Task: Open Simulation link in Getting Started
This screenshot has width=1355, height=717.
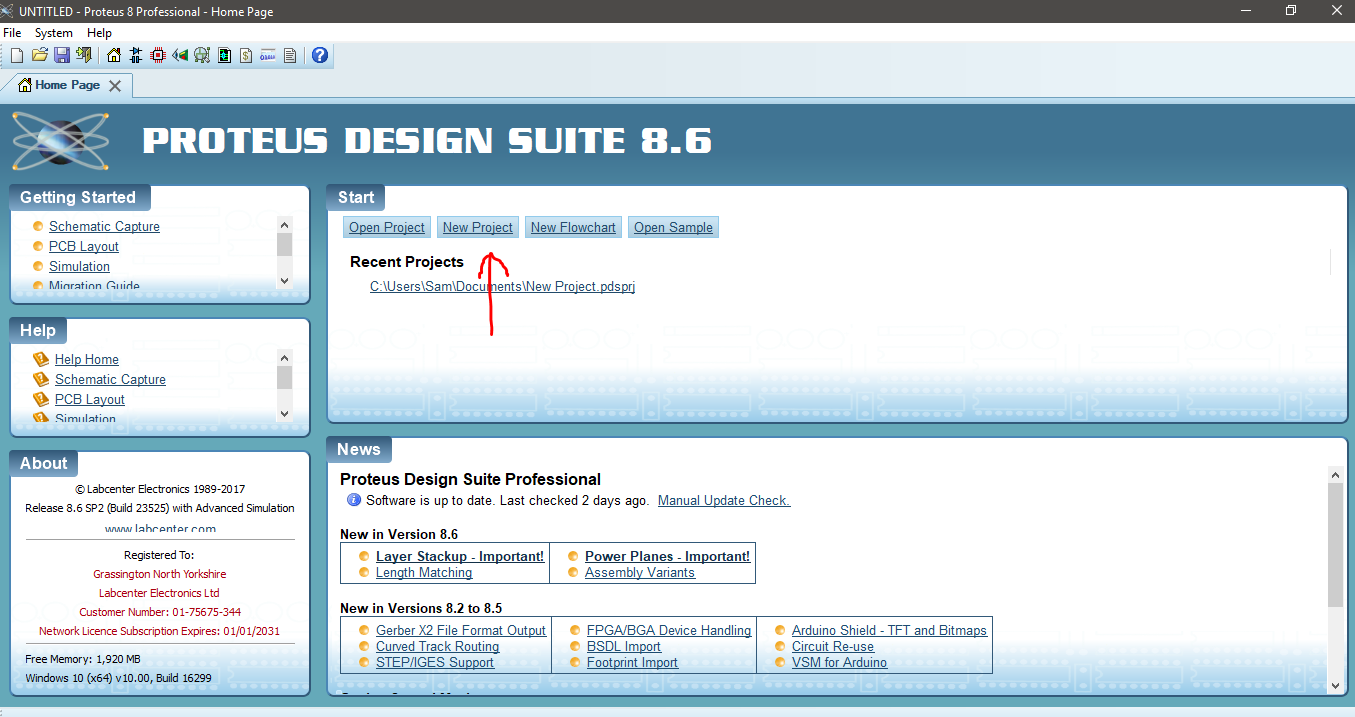Action: pos(79,266)
